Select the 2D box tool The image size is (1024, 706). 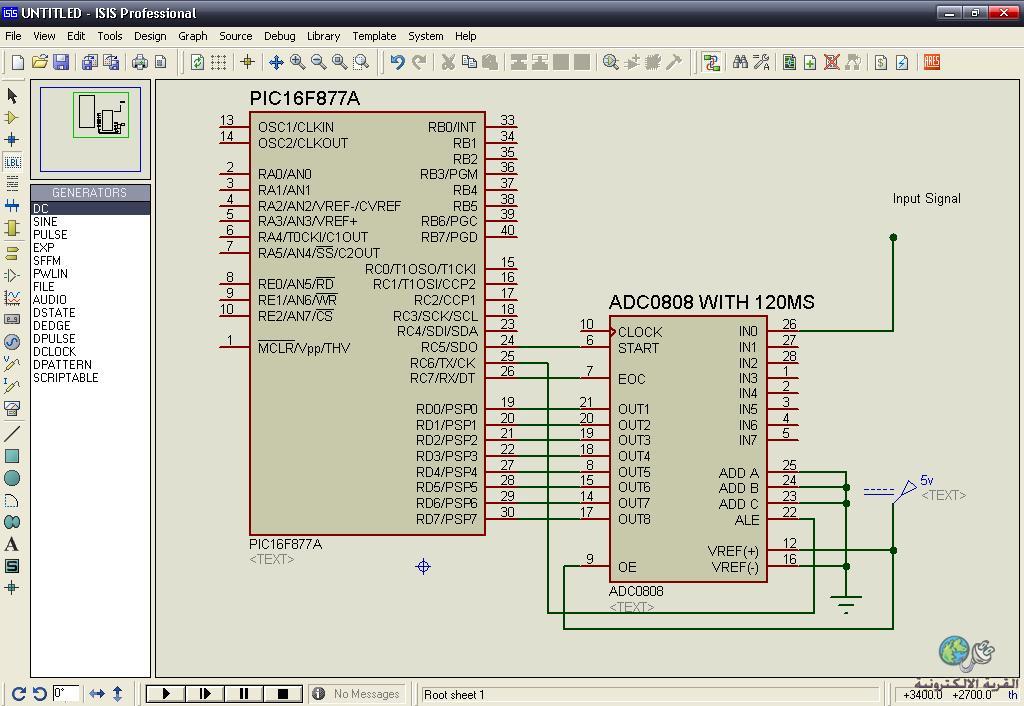point(12,455)
